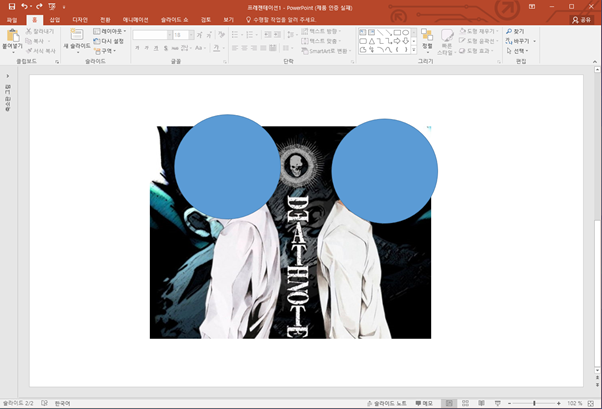Click the font name combo box

click(152, 35)
